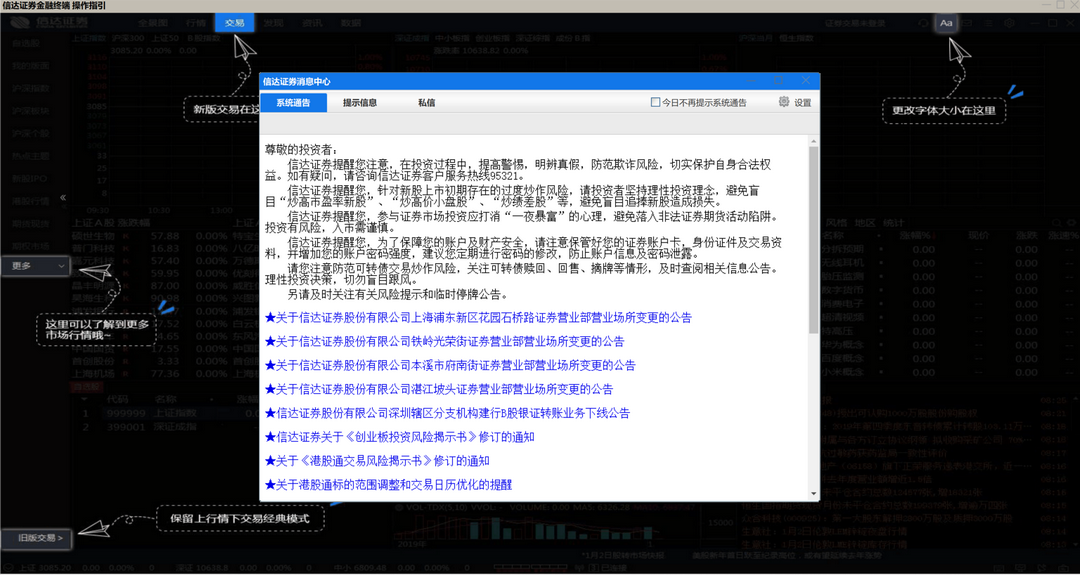Open 我的版面 in the left sidebar

tap(30, 66)
